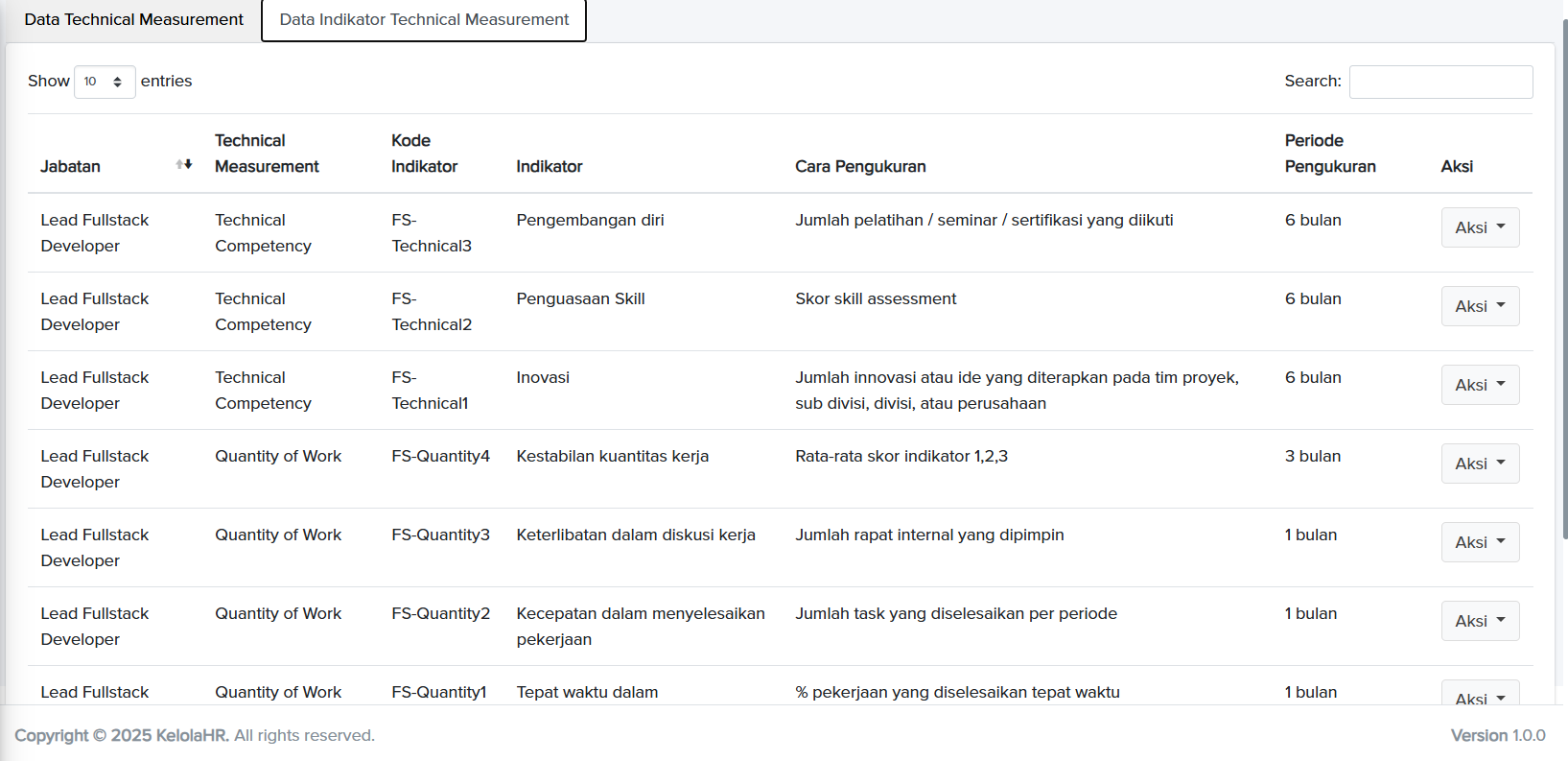This screenshot has width=1568, height=761.
Task: Open Aksi dropdown for Inovasi row
Action: pos(1479,385)
